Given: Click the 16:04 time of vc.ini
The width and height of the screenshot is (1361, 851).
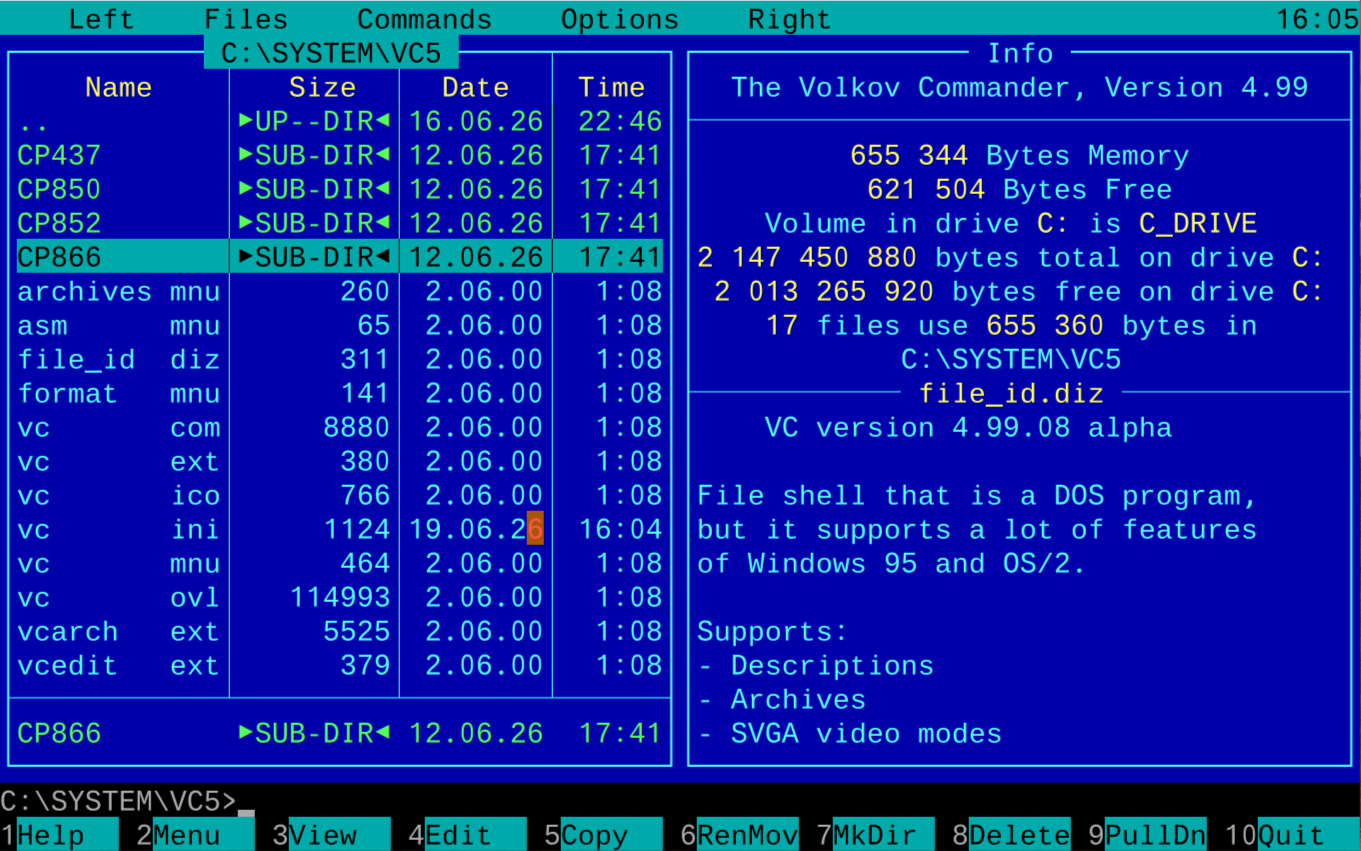Looking at the screenshot, I should [620, 530].
